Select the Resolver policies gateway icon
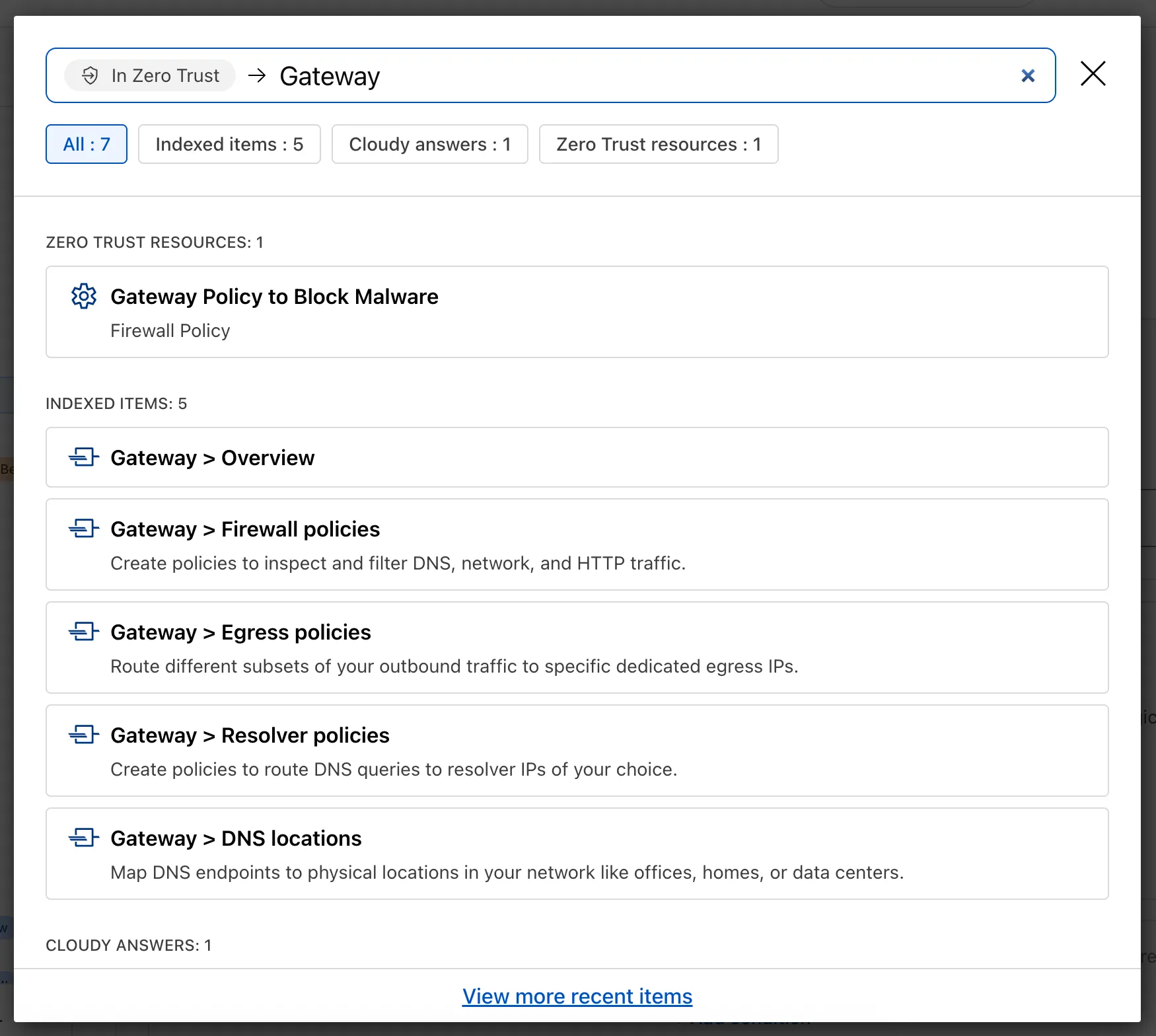 84,735
